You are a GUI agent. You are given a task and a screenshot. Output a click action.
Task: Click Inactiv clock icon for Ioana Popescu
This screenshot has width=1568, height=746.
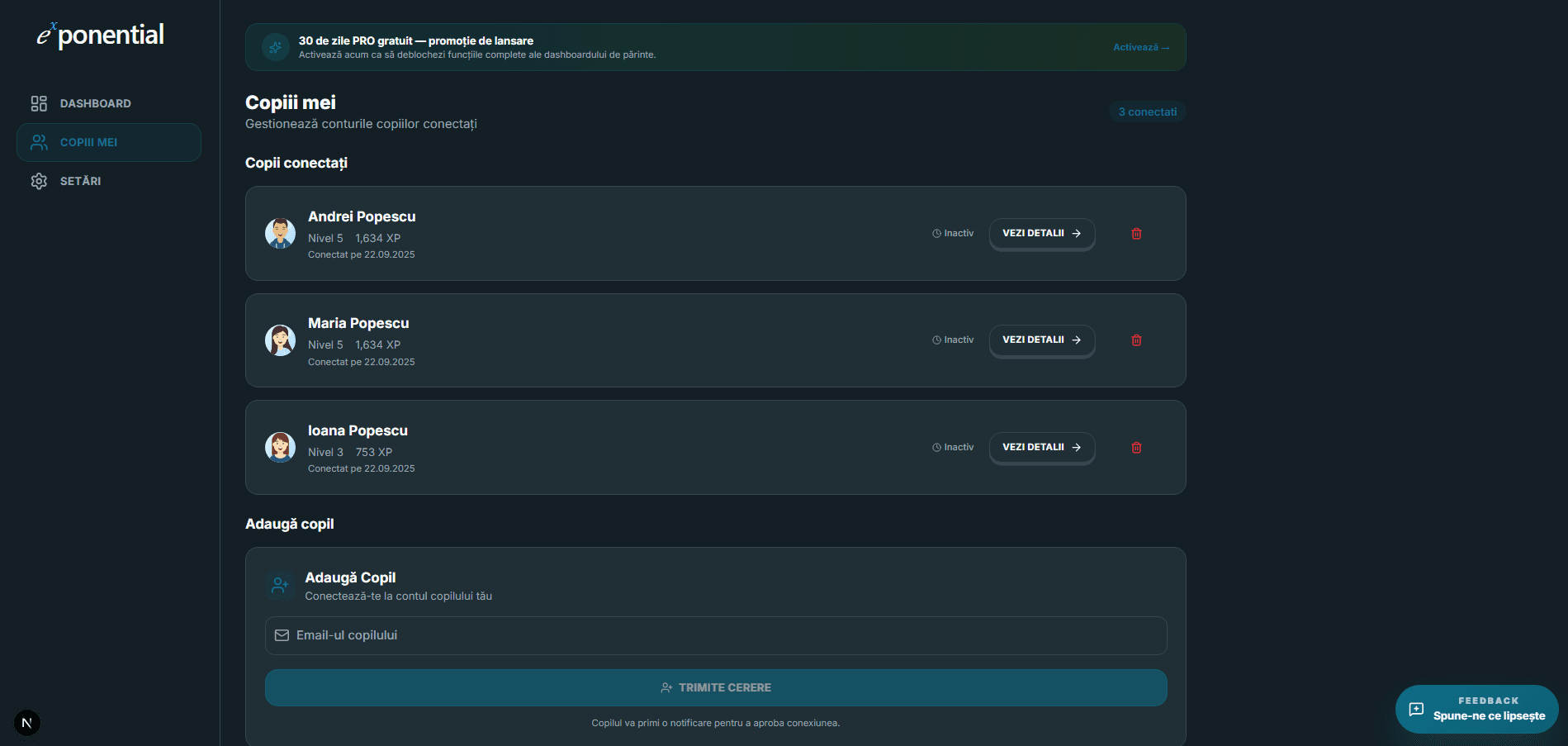[x=936, y=448]
